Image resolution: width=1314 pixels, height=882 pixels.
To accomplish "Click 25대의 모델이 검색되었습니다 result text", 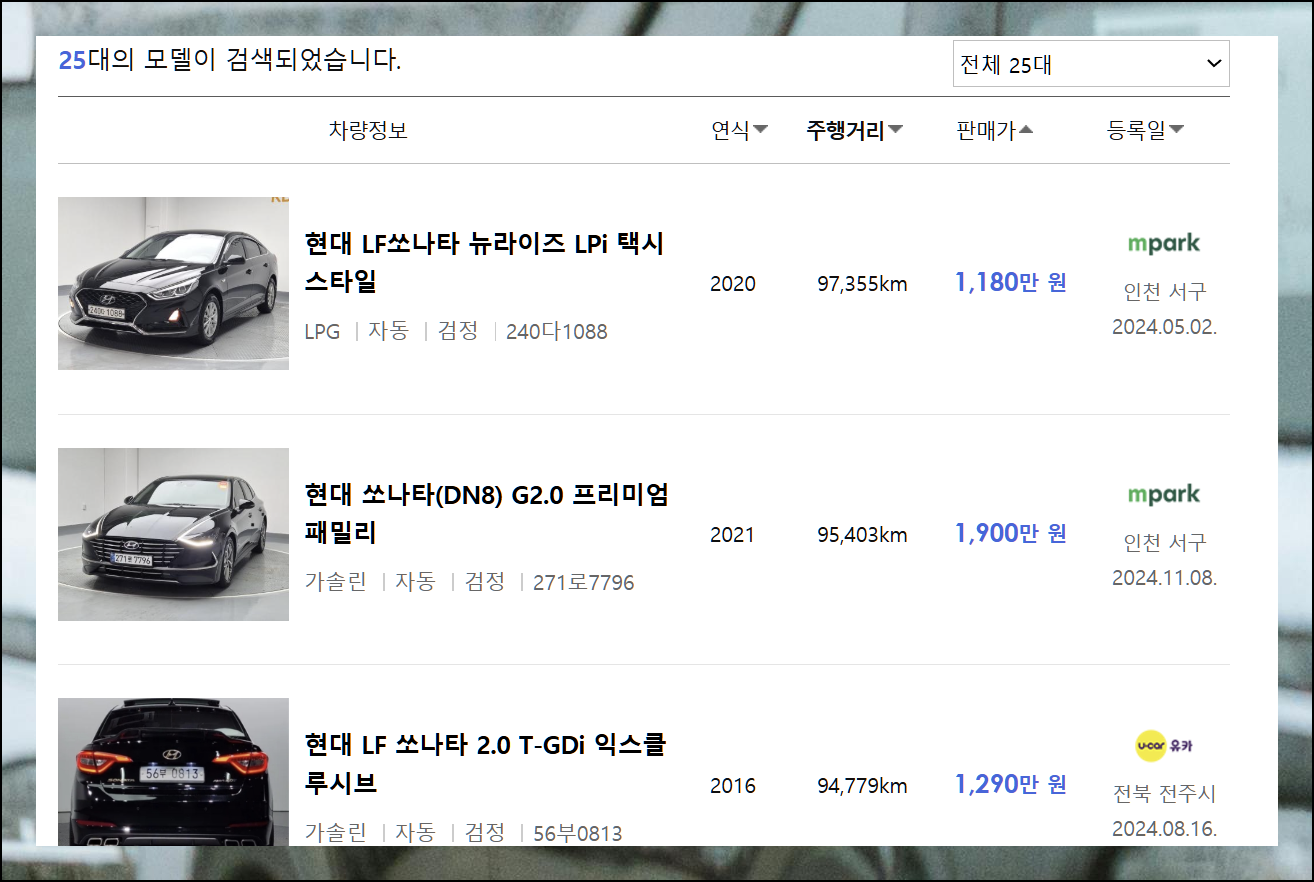I will pyautogui.click(x=230, y=60).
